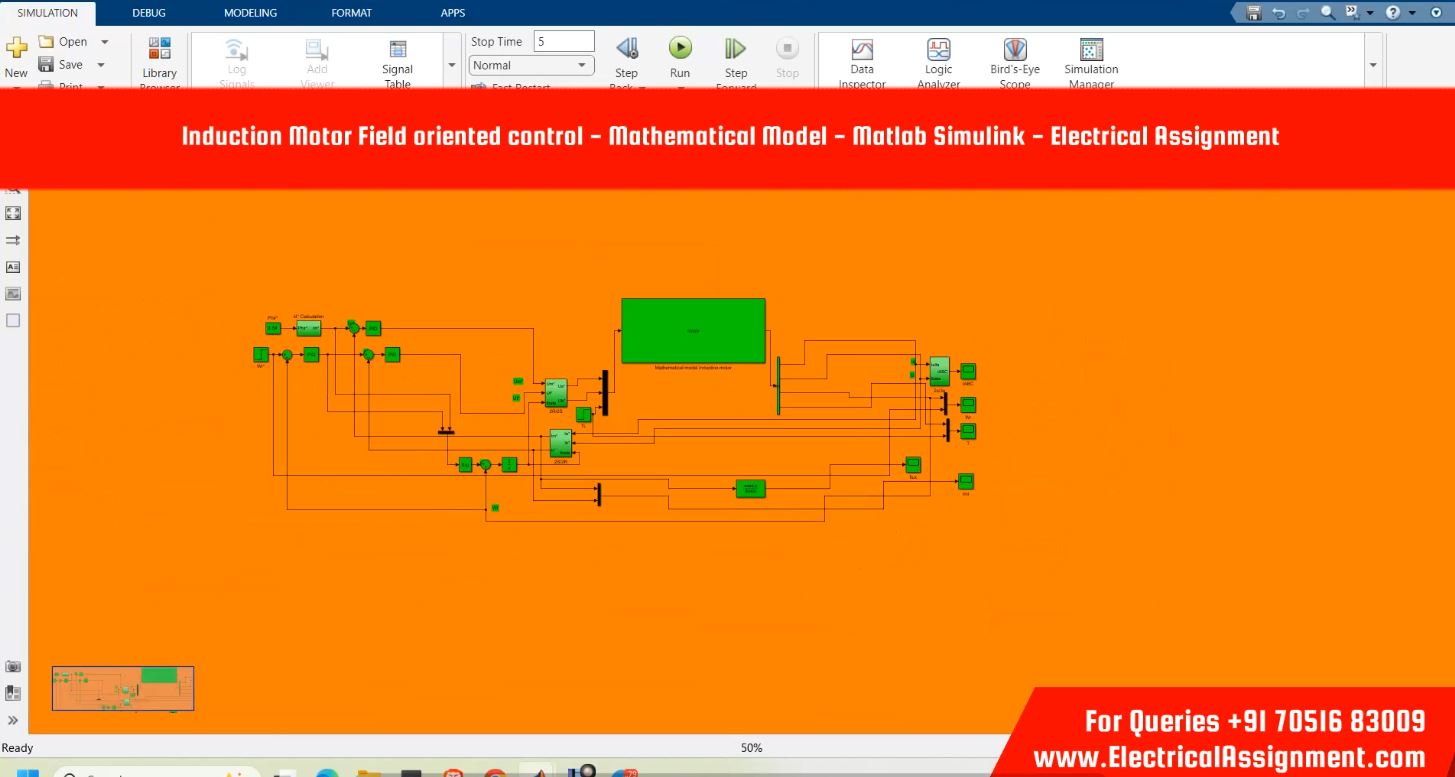Click the sample time arrows palette icon
This screenshot has height=777, width=1455.
(x=13, y=240)
